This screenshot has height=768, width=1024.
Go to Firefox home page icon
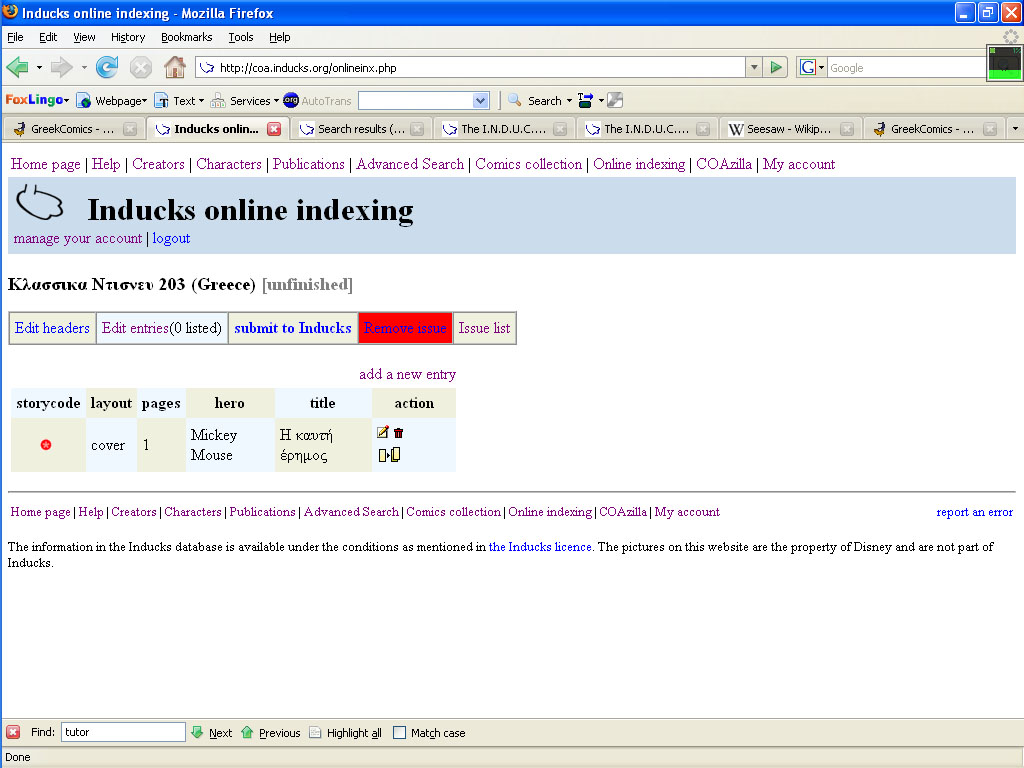[x=174, y=67]
